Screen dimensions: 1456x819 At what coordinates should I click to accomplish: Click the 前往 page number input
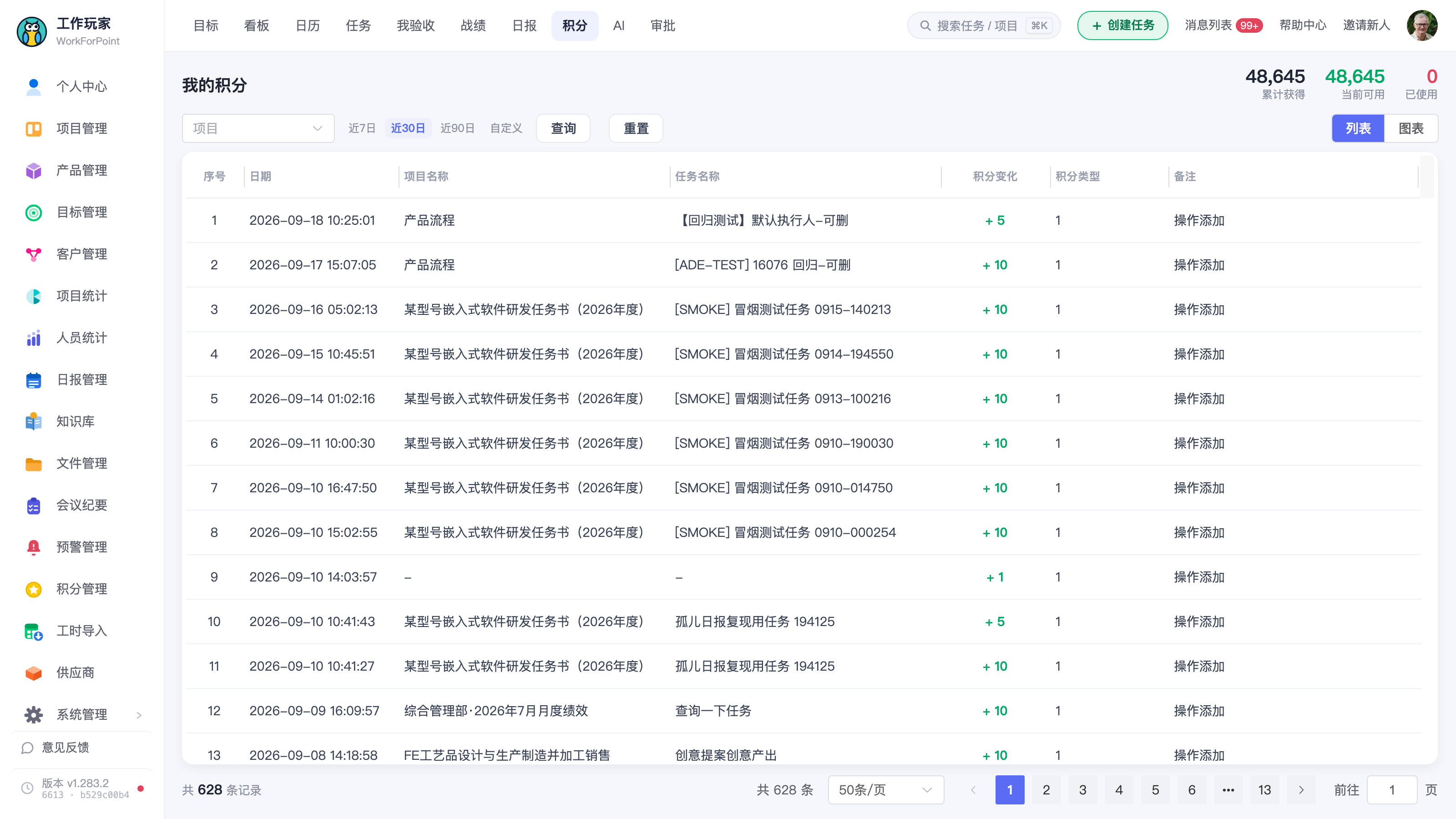click(x=1391, y=789)
